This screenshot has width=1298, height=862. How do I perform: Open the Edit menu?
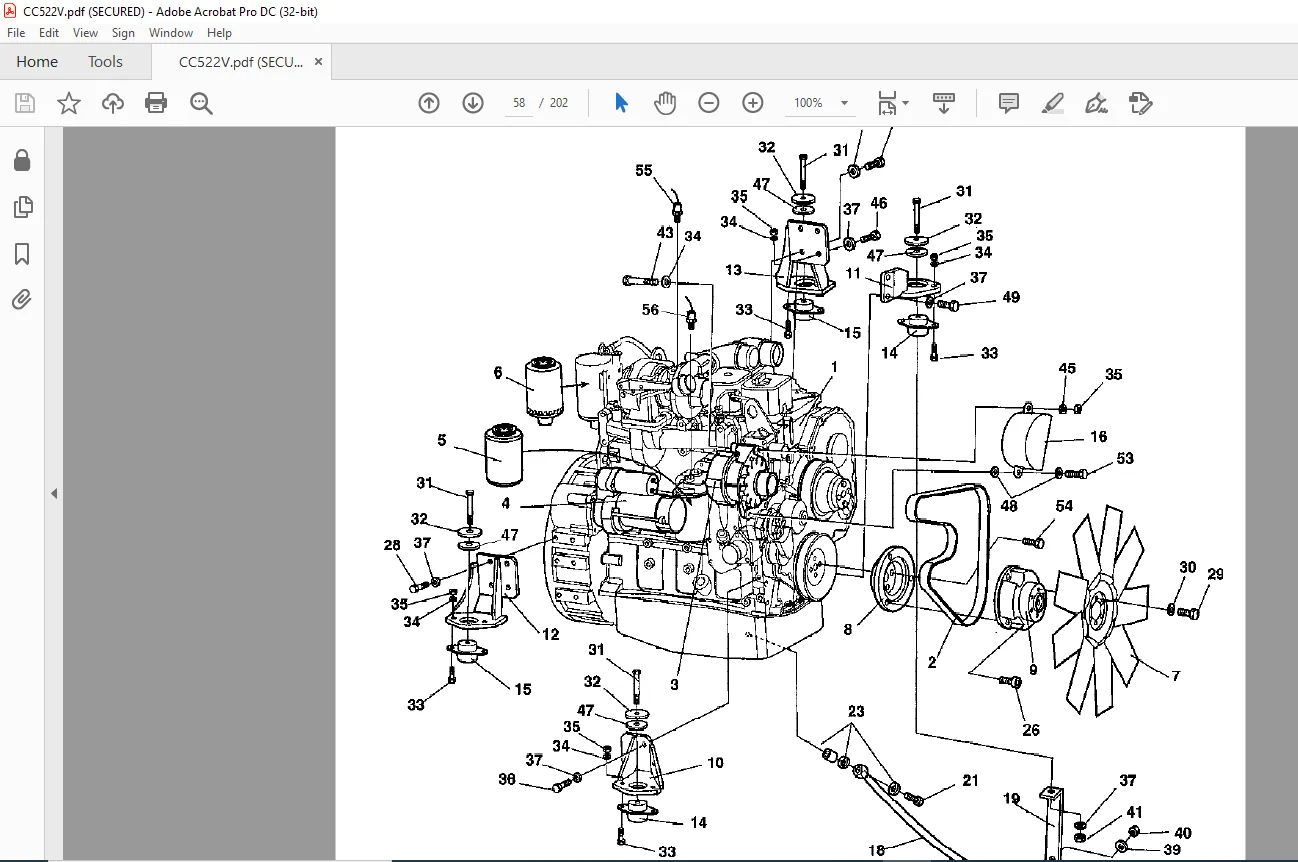(x=49, y=33)
